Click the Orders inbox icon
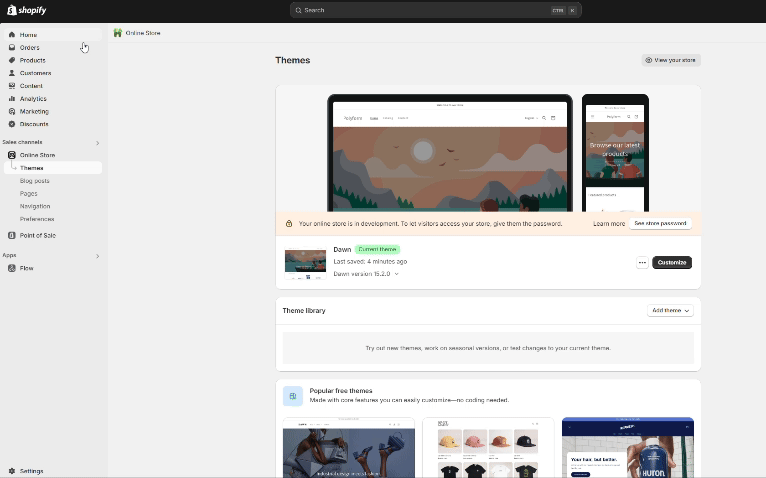The width and height of the screenshot is (766, 478). 12,47
